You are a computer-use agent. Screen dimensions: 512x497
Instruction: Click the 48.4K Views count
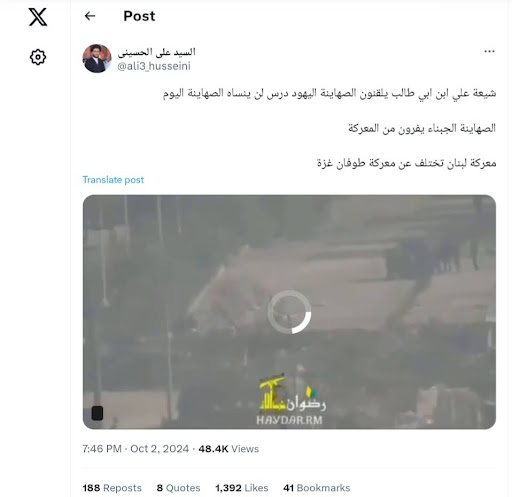229,449
